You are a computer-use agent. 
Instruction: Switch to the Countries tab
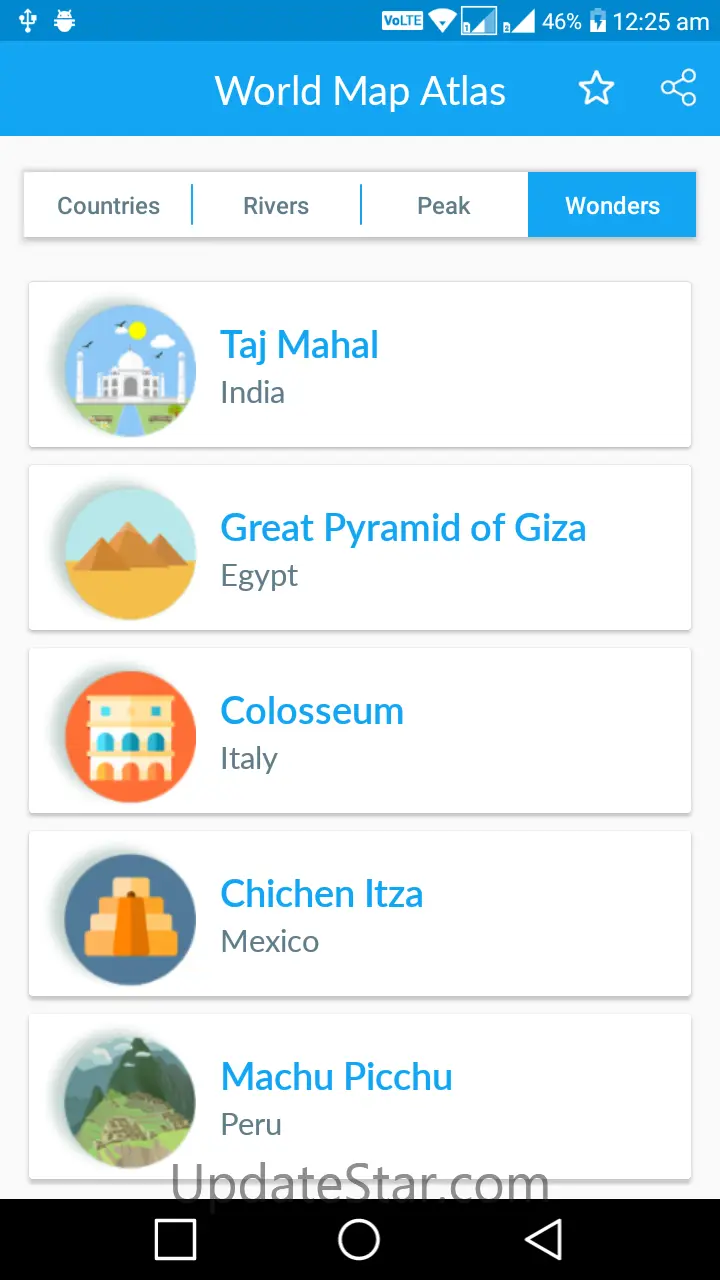click(108, 206)
